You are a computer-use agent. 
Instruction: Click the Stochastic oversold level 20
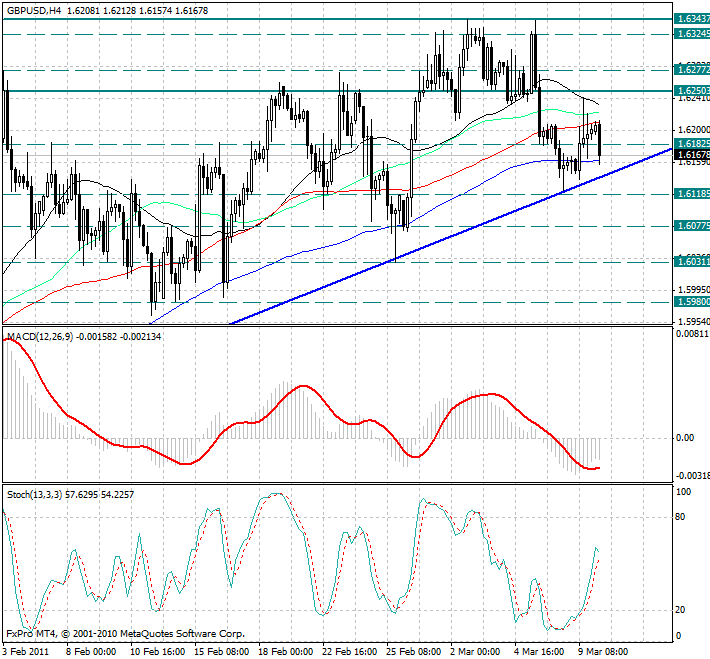[x=680, y=610]
